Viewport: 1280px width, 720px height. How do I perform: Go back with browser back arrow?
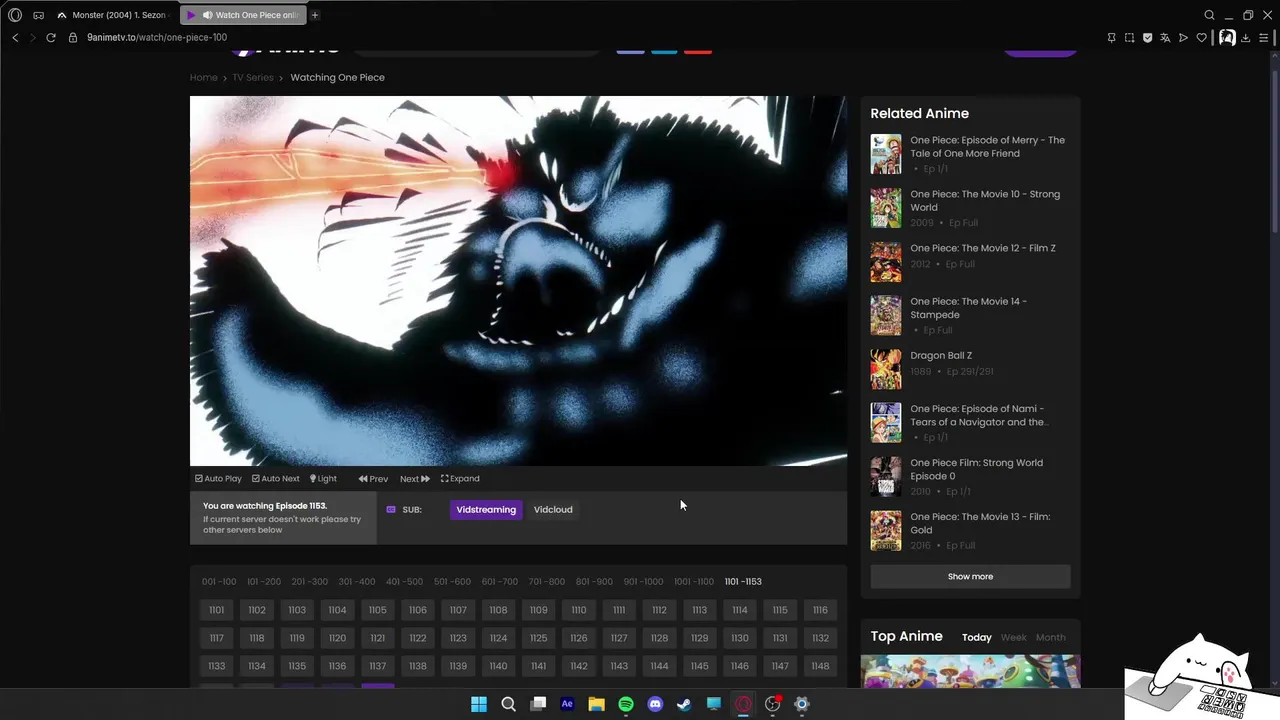(x=15, y=37)
